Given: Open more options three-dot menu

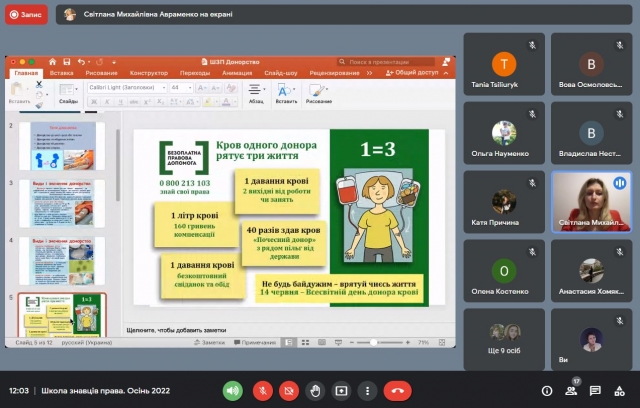Looking at the screenshot, I should (x=369, y=390).
